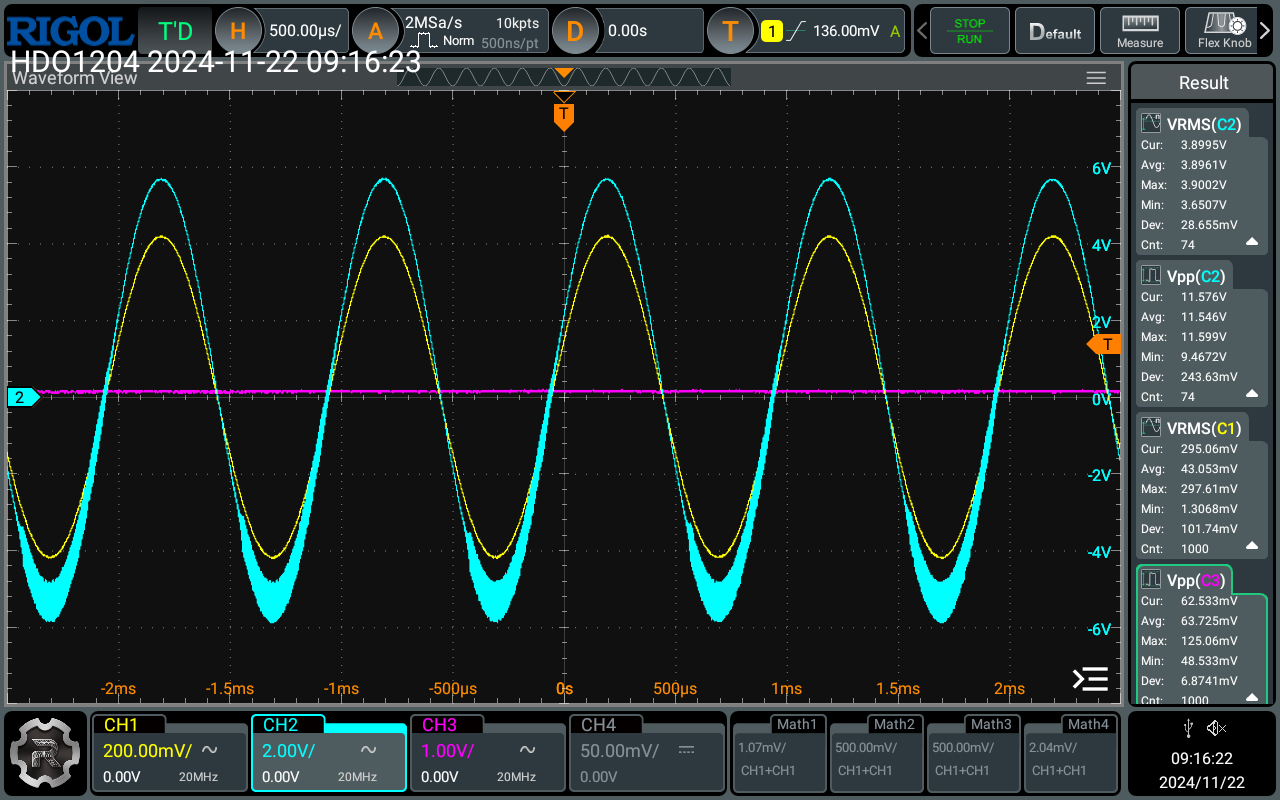
Task: Click the T'D trigger status indicator
Action: point(175,31)
